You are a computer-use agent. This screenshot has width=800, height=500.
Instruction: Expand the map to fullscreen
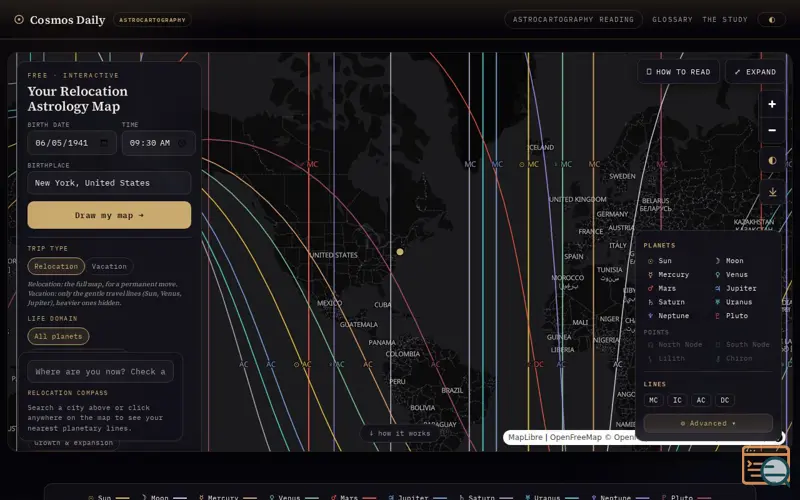point(755,72)
